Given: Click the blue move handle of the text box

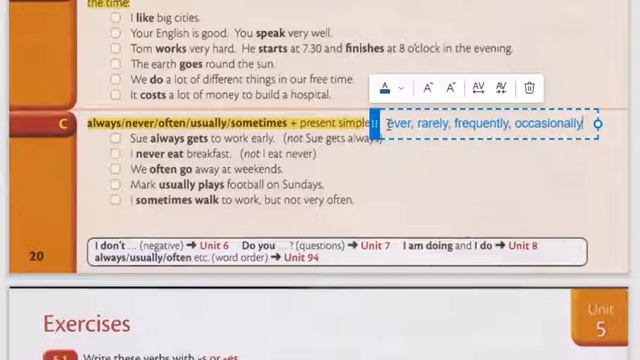Looking at the screenshot, I should 374,124.
